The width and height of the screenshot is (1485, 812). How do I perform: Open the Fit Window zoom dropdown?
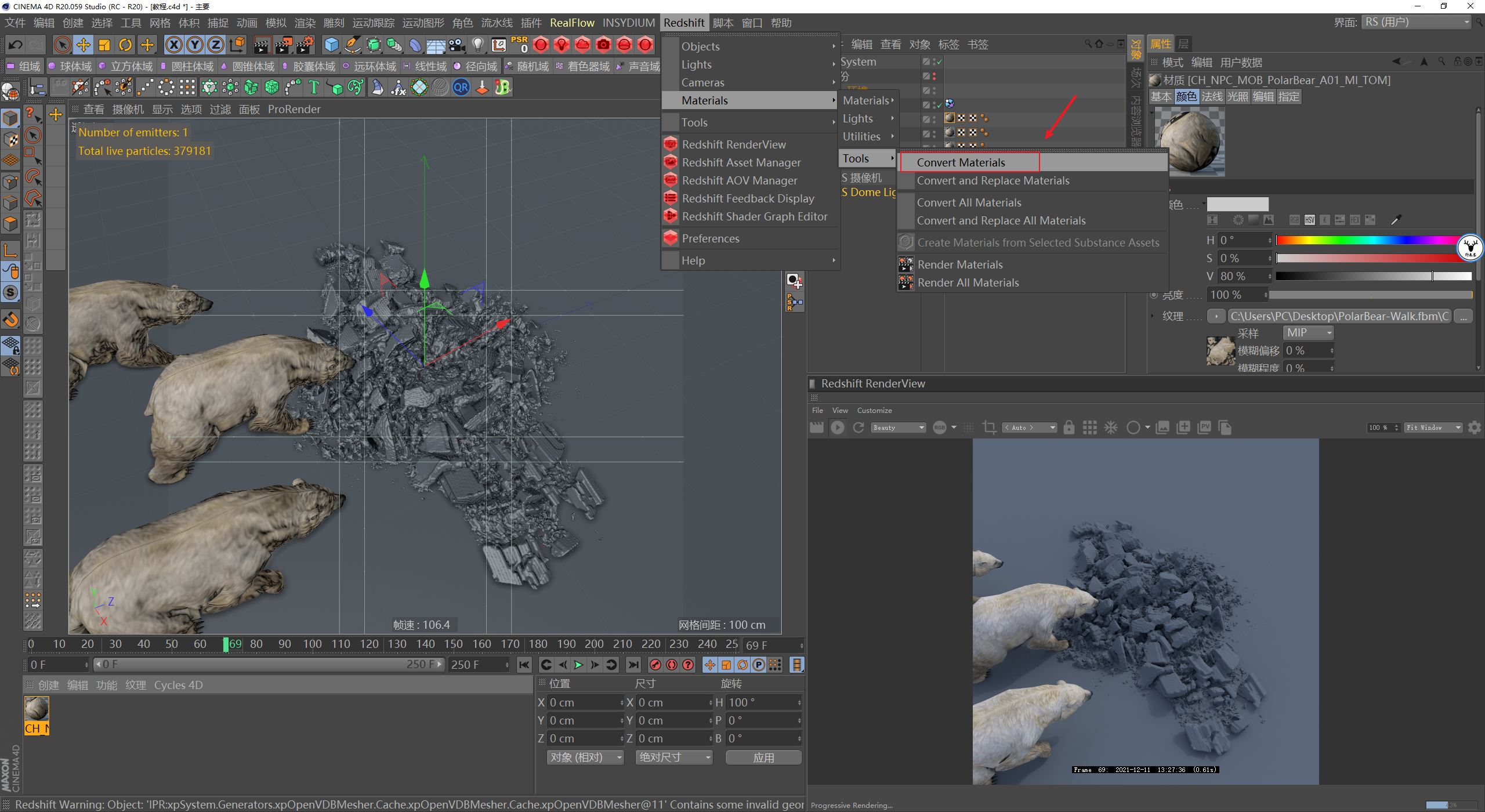point(1432,427)
